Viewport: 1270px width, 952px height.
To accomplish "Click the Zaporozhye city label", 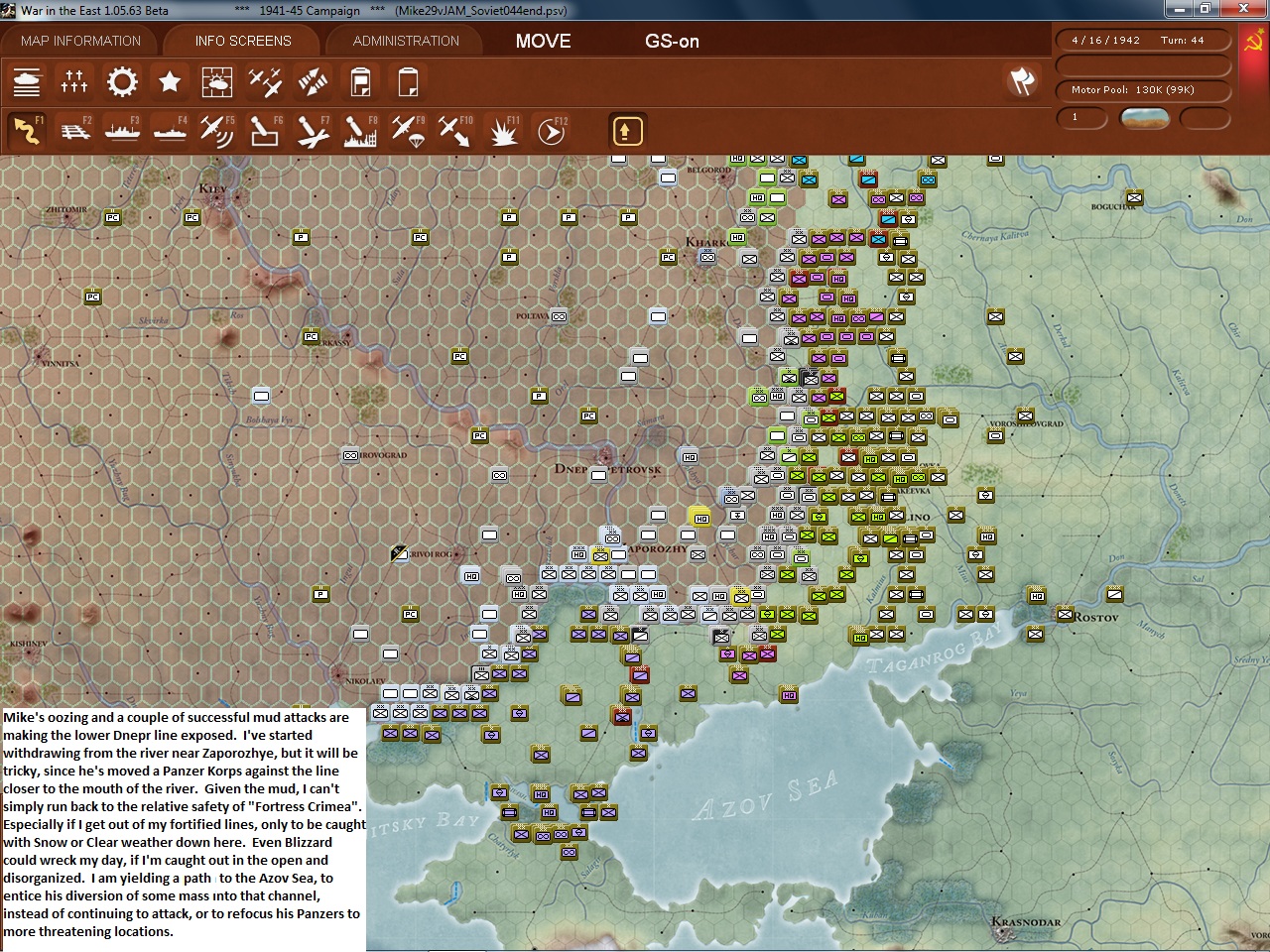I will tap(657, 548).
